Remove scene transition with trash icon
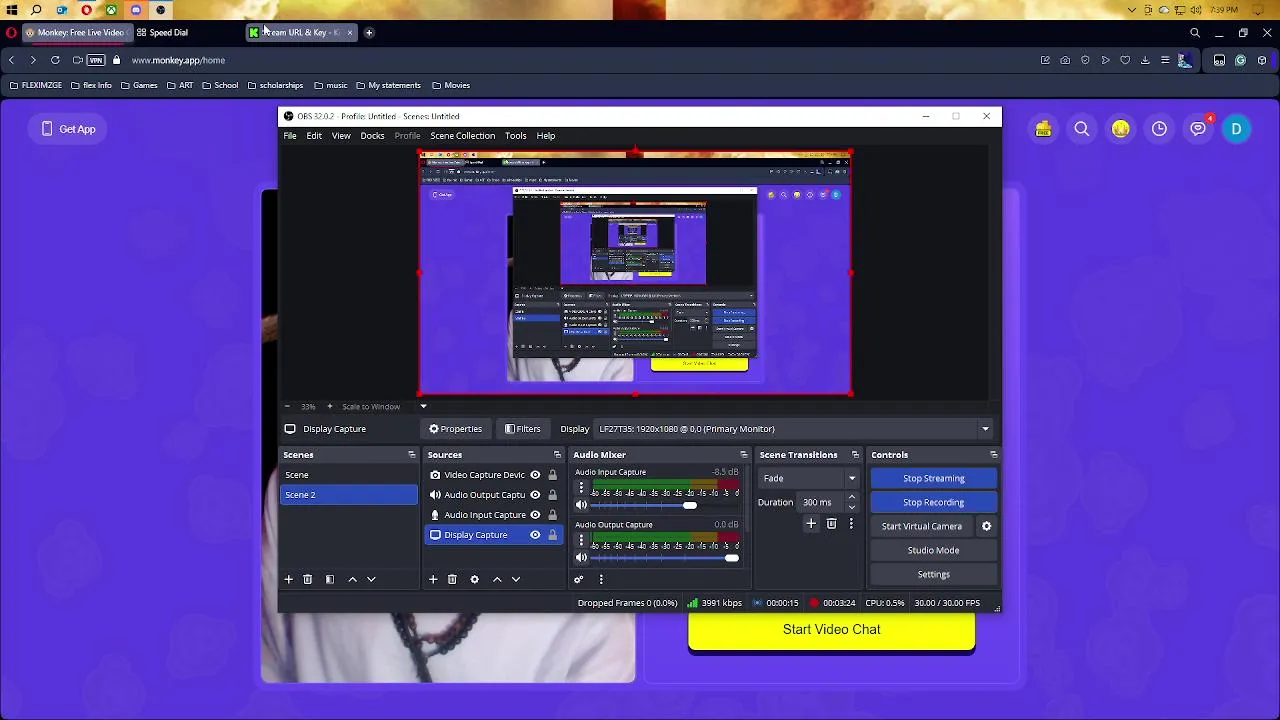The width and height of the screenshot is (1280, 720). click(x=831, y=524)
